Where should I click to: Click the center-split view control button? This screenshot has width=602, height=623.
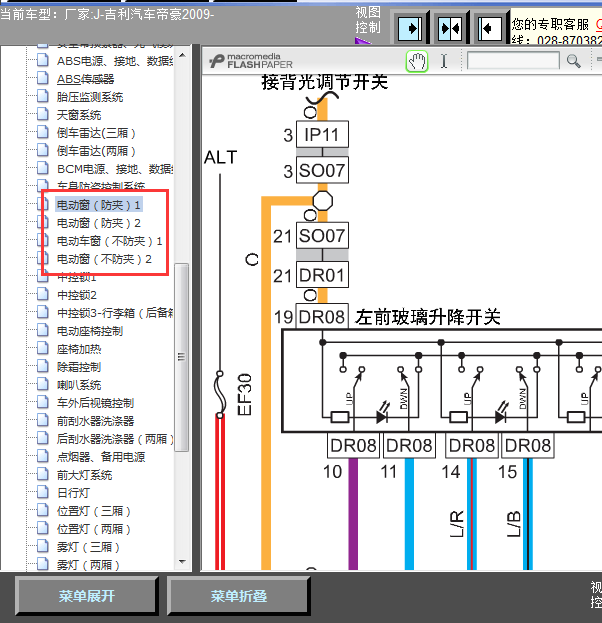coord(449,29)
